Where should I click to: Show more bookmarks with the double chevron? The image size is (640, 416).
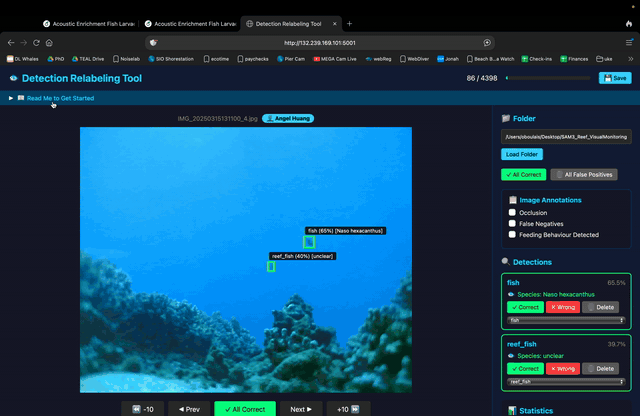pos(631,59)
